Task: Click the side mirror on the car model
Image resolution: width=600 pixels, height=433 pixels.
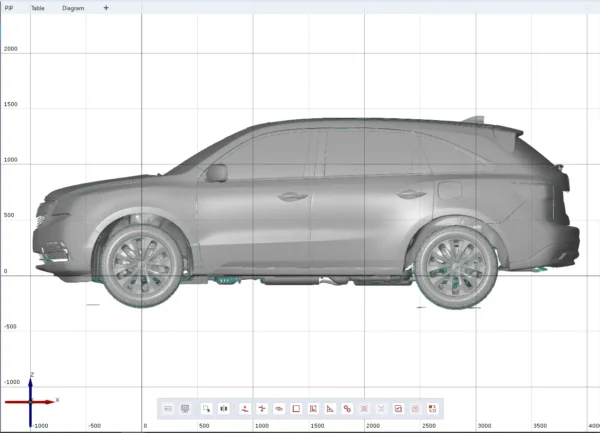Action: click(217, 173)
